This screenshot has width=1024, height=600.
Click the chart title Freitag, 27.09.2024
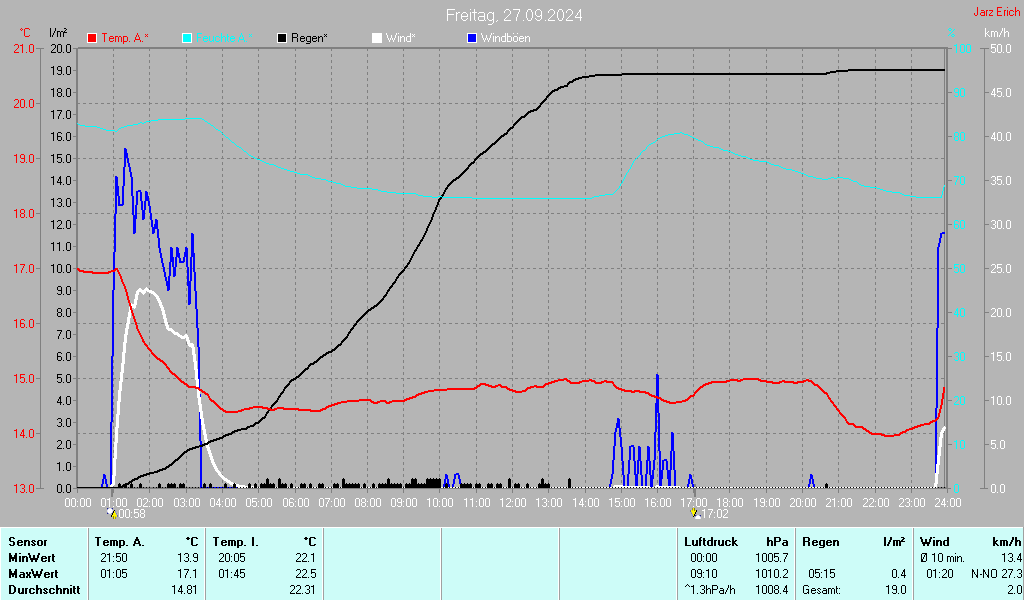[x=514, y=15]
